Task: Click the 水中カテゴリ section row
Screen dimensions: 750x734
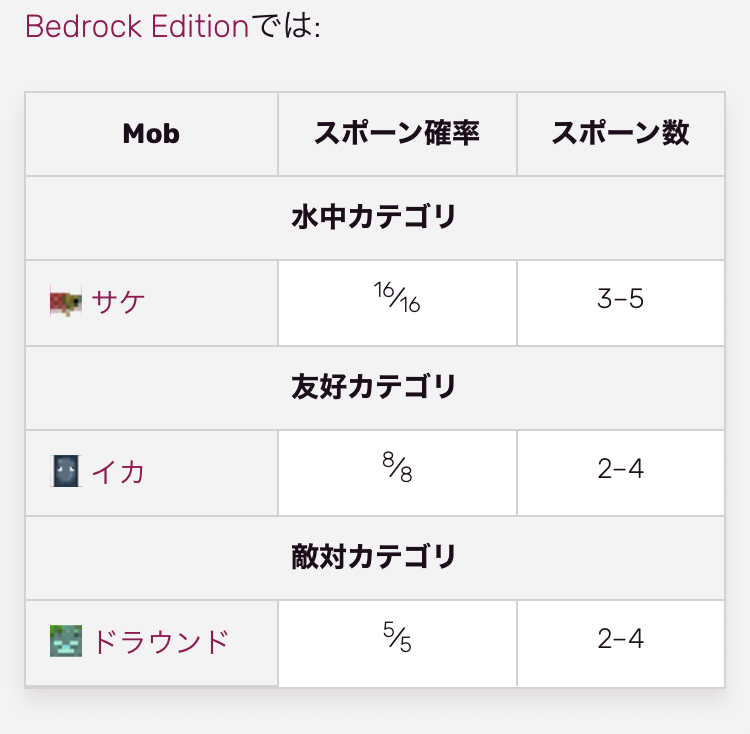Action: coord(374,217)
